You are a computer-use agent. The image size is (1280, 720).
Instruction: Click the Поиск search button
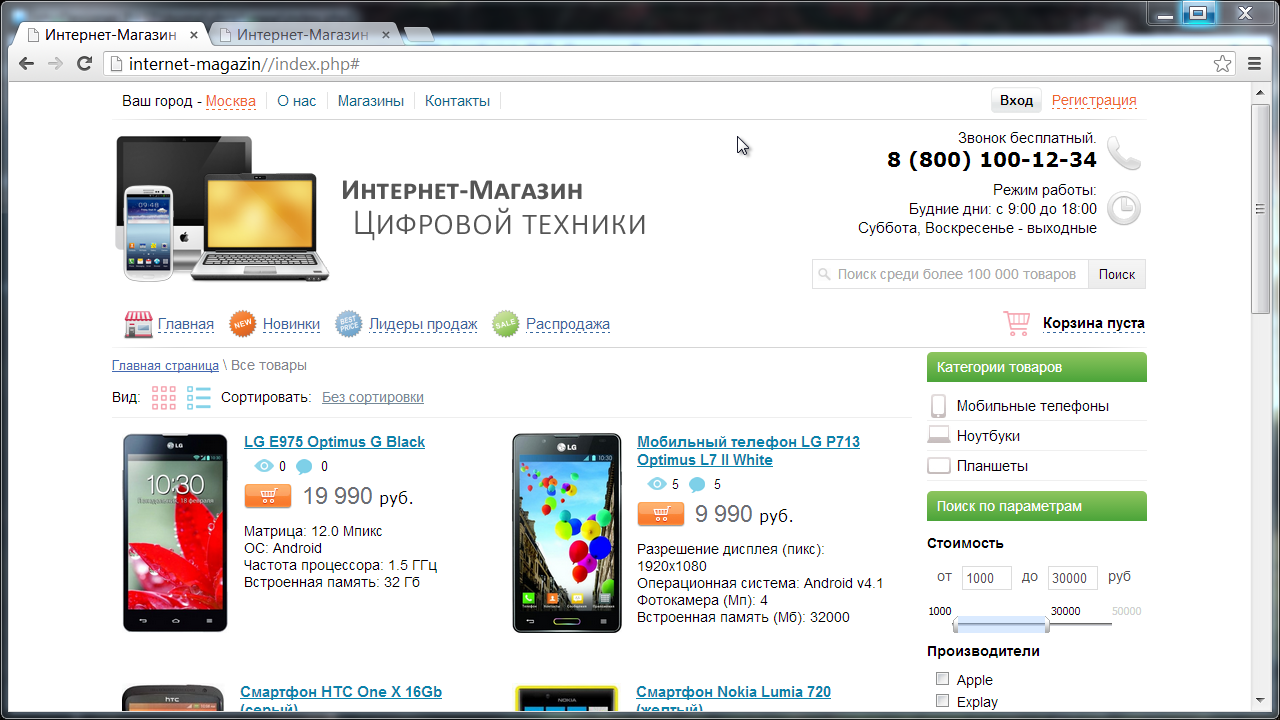coord(1117,274)
